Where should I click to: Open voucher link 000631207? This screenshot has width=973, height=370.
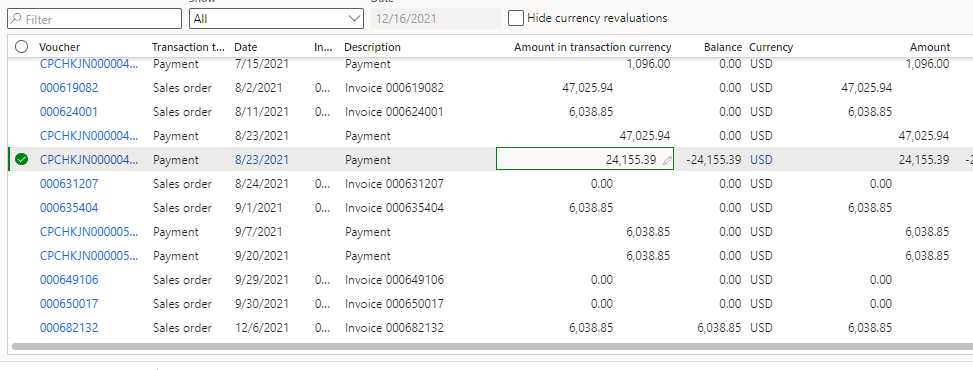click(69, 184)
